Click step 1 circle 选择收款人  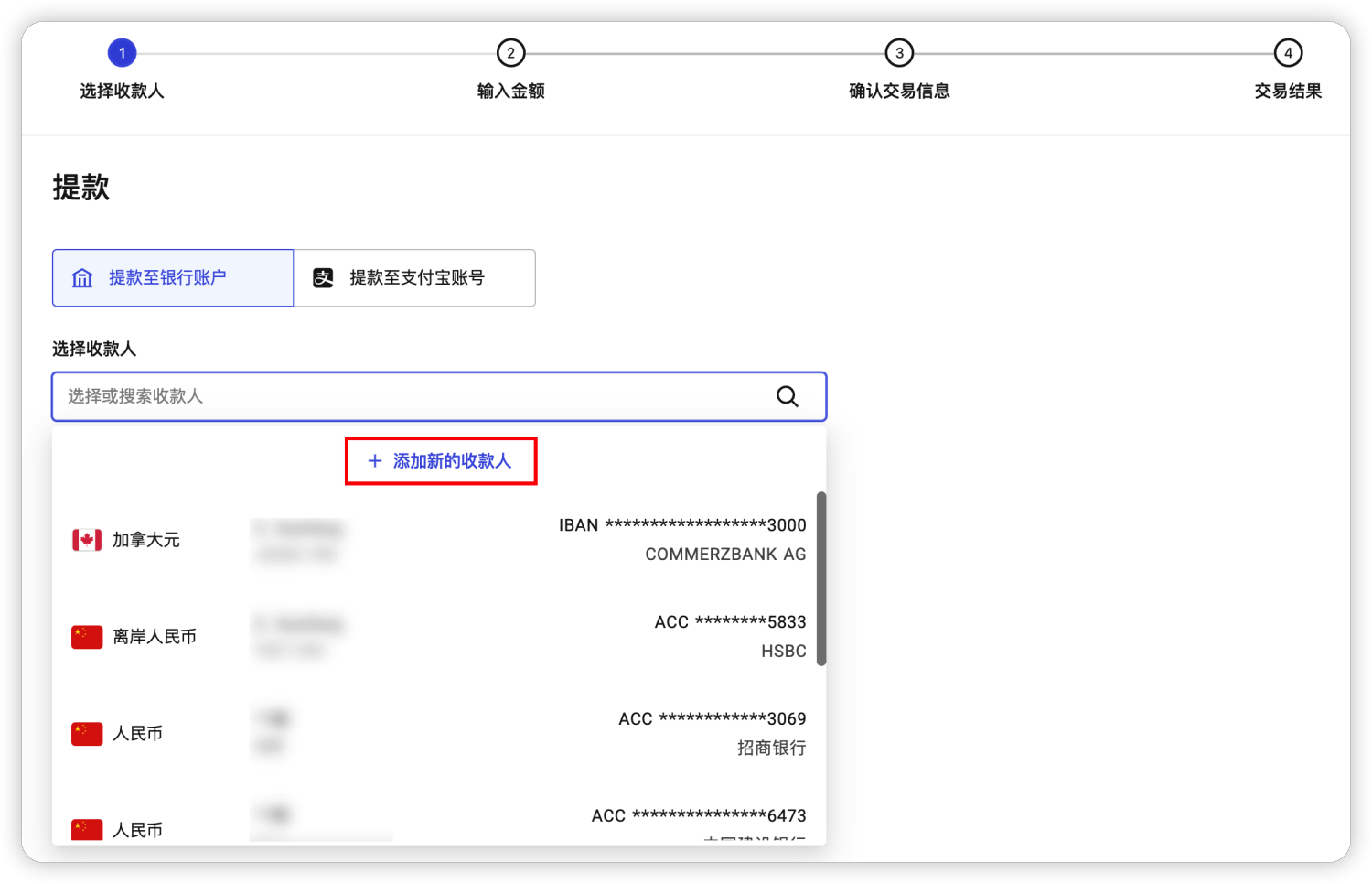click(x=122, y=53)
